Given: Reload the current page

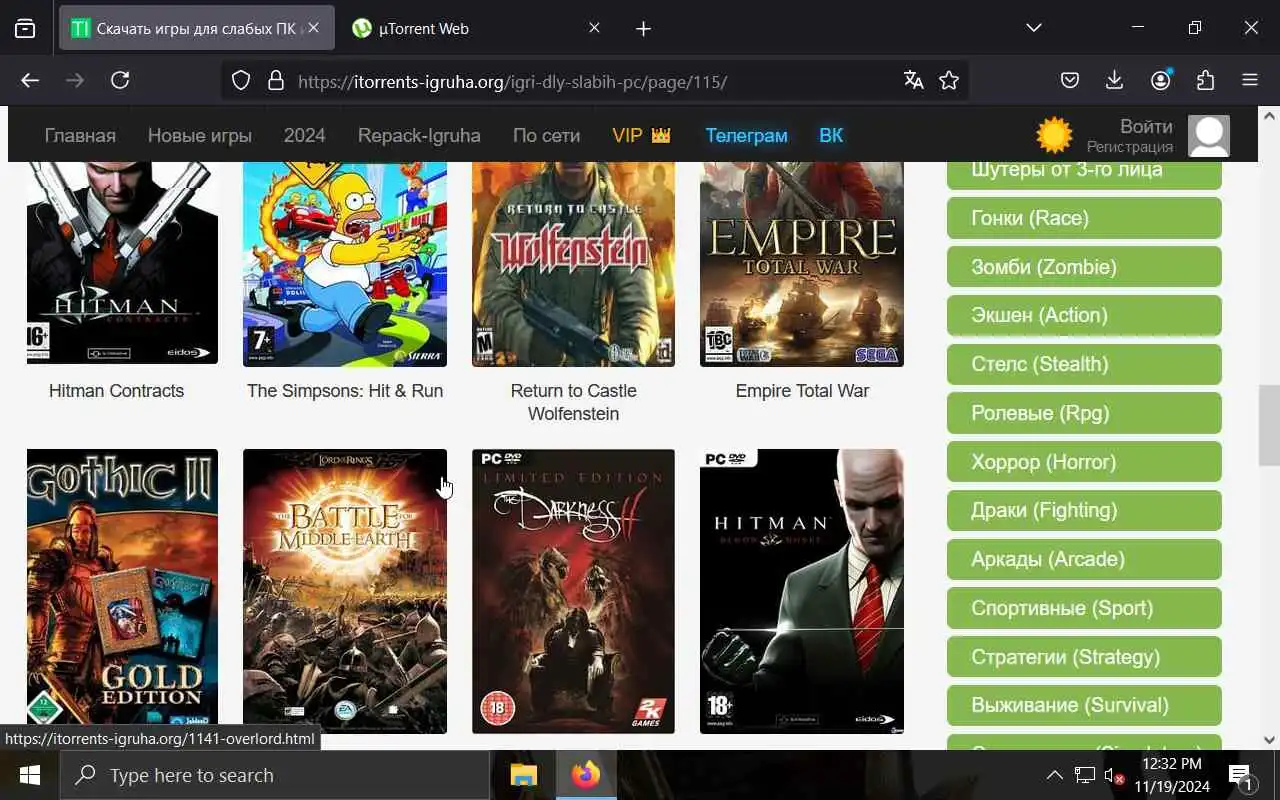Looking at the screenshot, I should tap(120, 81).
